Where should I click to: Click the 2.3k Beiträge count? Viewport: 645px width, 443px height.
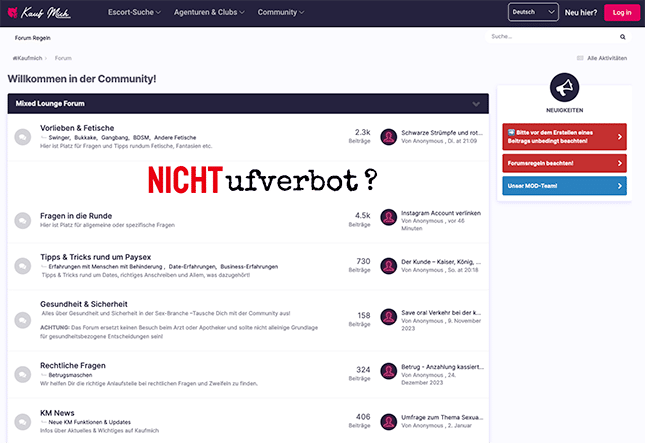click(360, 136)
